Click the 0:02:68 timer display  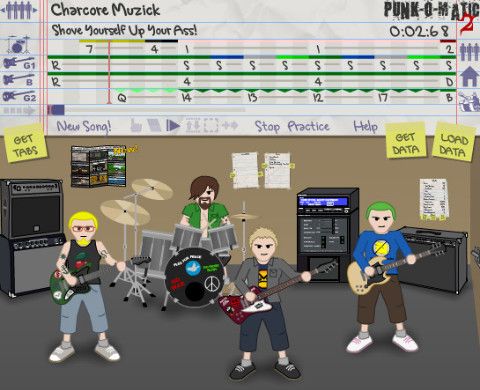[x=419, y=31]
